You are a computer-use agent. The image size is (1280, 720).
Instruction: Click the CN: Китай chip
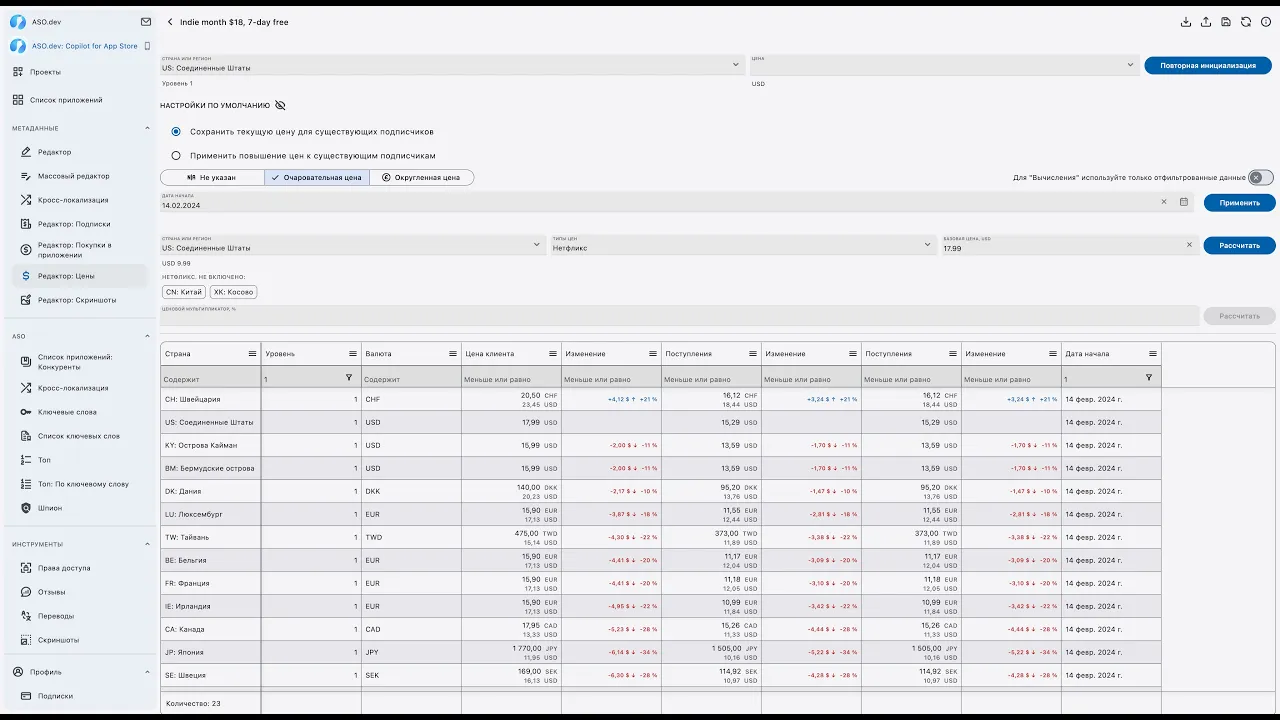click(184, 292)
